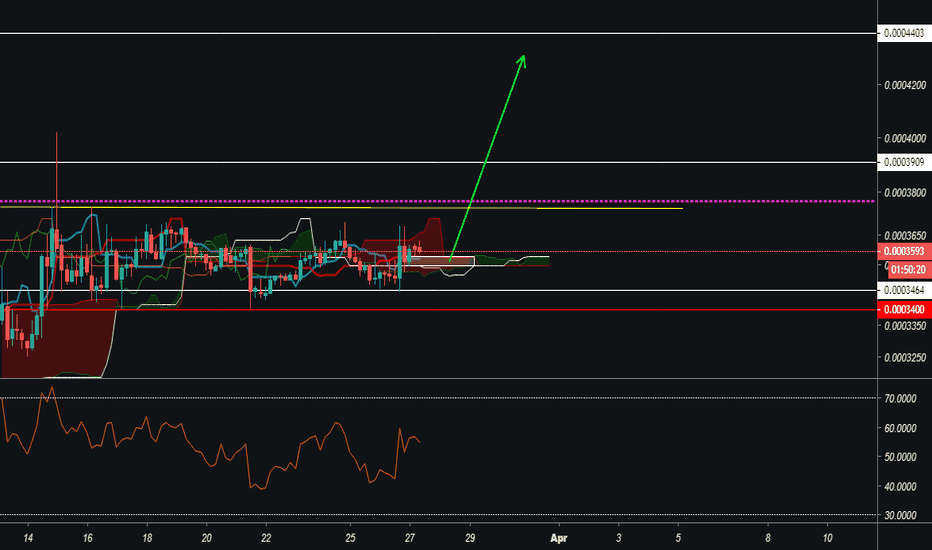Click the RSI 70.0000 scale label

tap(900, 399)
